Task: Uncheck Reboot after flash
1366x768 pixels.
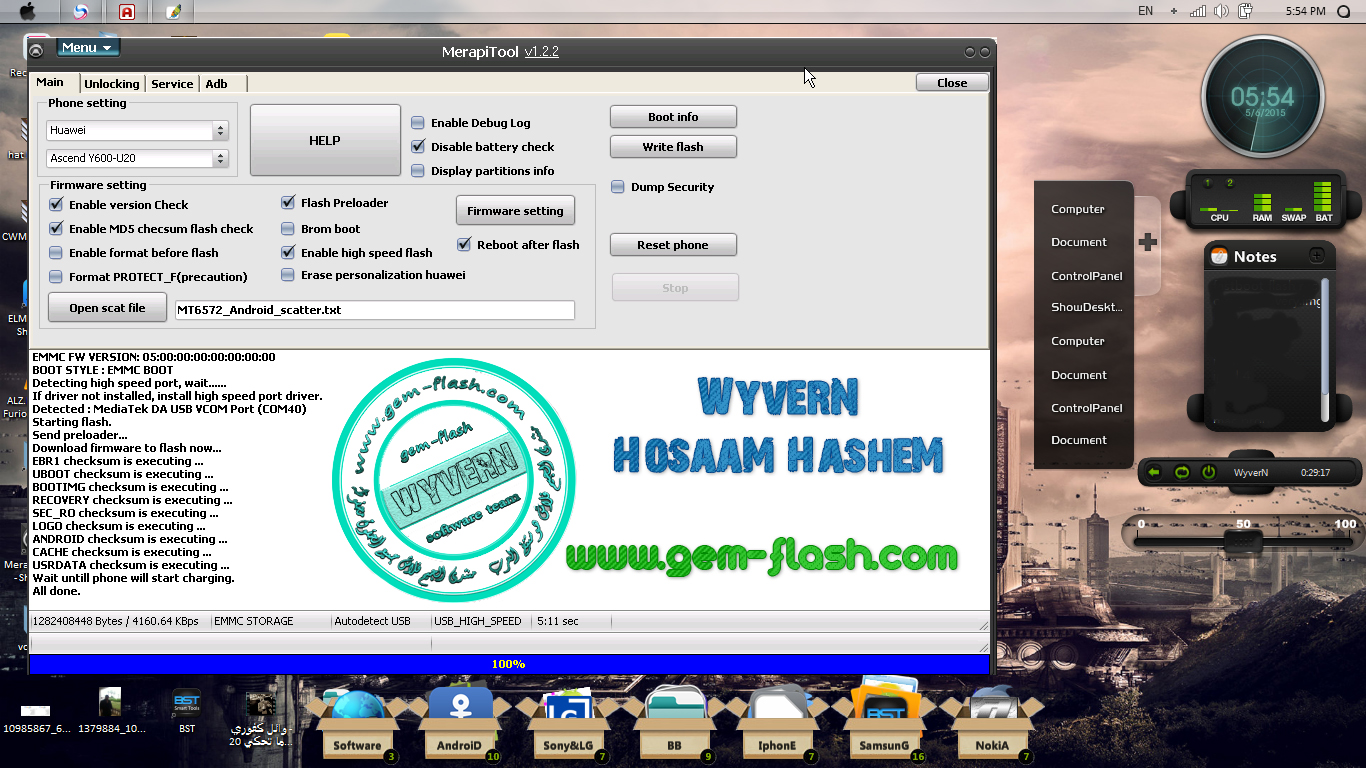Action: click(x=464, y=245)
